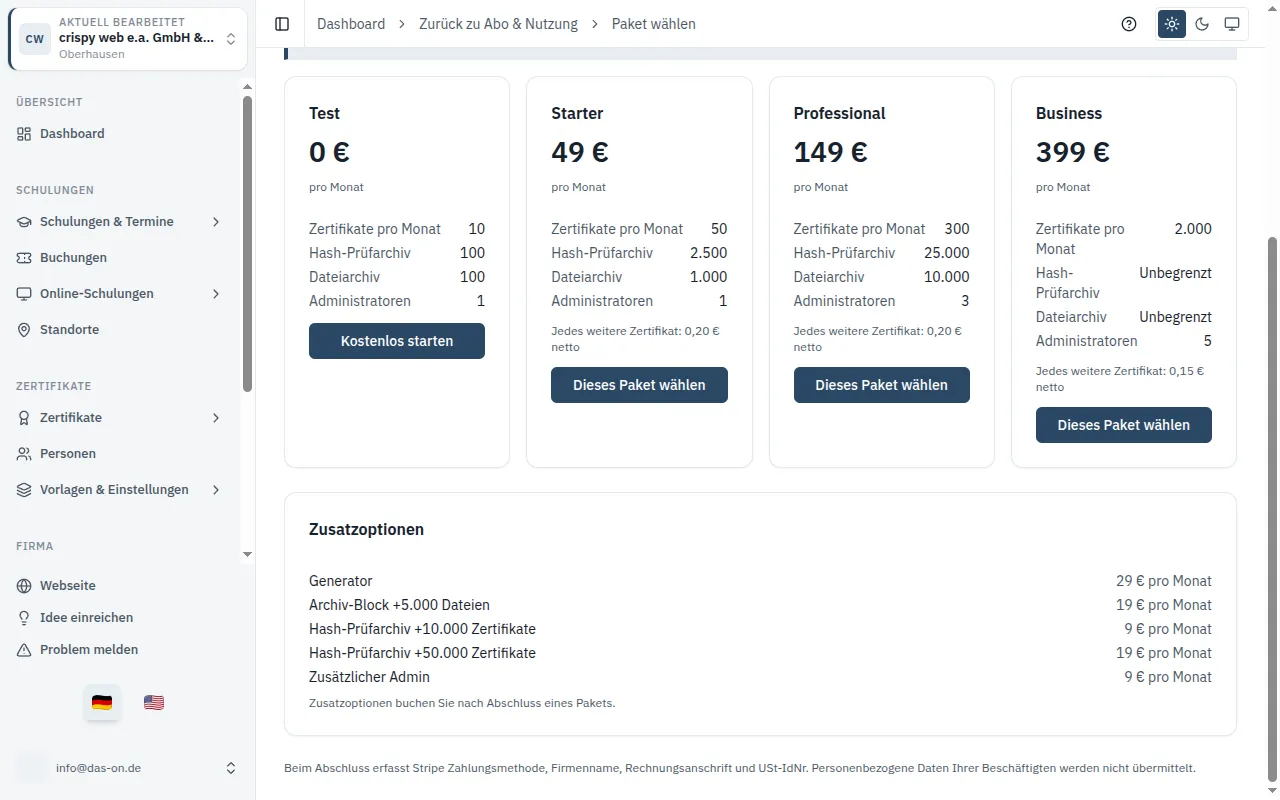Click the Standorte map pin icon
This screenshot has width=1280, height=800.
coord(24,330)
